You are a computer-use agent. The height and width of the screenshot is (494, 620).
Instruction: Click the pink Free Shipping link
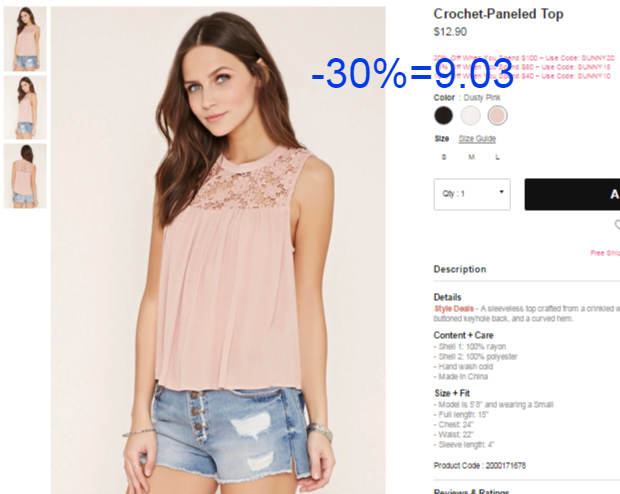[605, 253]
